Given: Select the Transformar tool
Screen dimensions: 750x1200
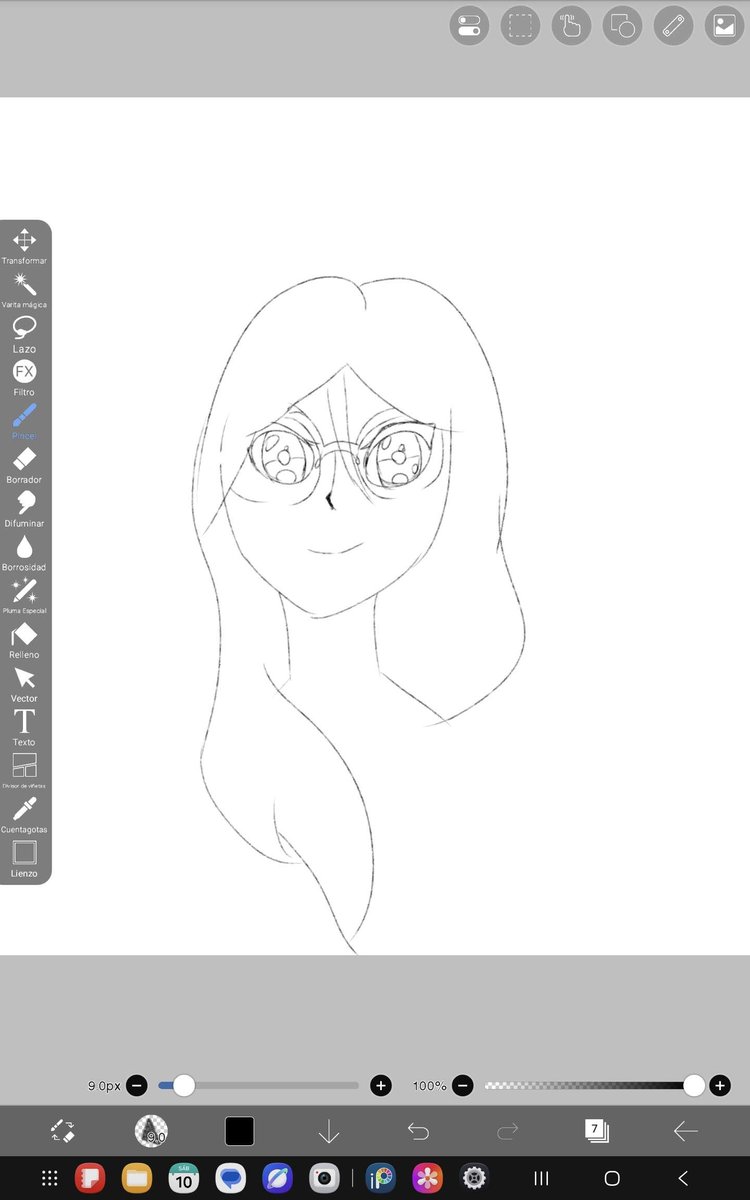Looking at the screenshot, I should tap(24, 246).
